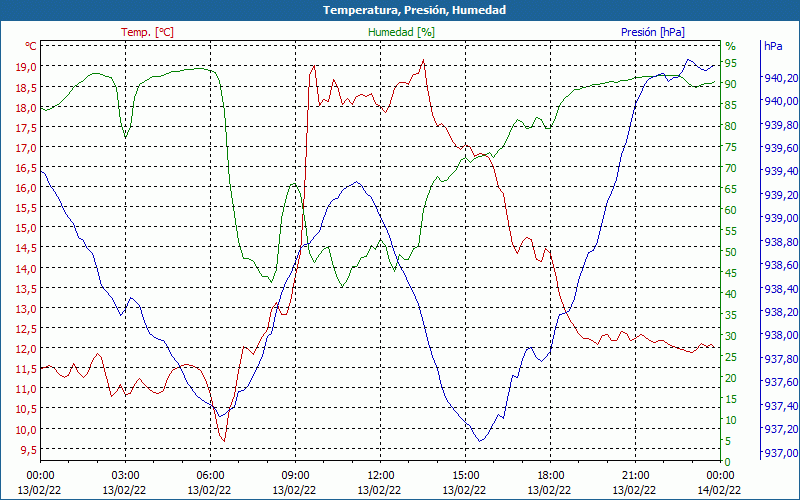Select the 15,0 temperature axis tick
Viewport: 800px width, 500px height.
(27, 228)
